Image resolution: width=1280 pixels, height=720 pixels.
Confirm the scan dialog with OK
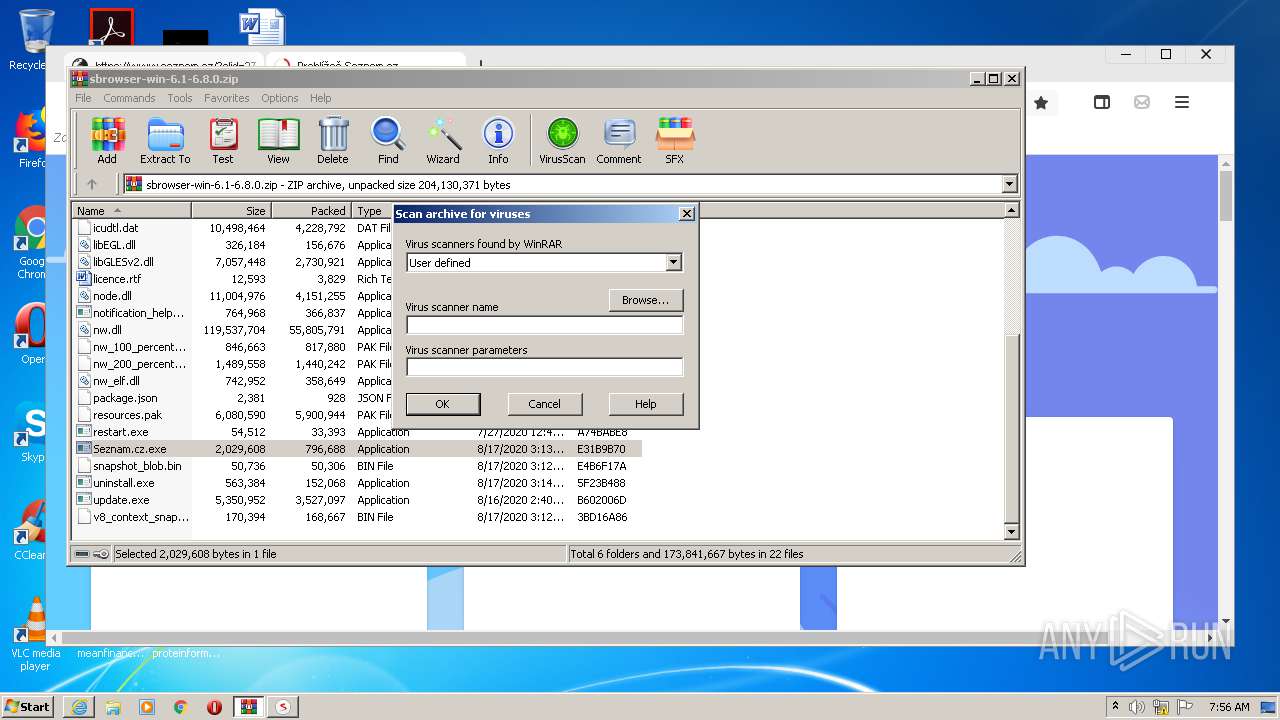[442, 404]
